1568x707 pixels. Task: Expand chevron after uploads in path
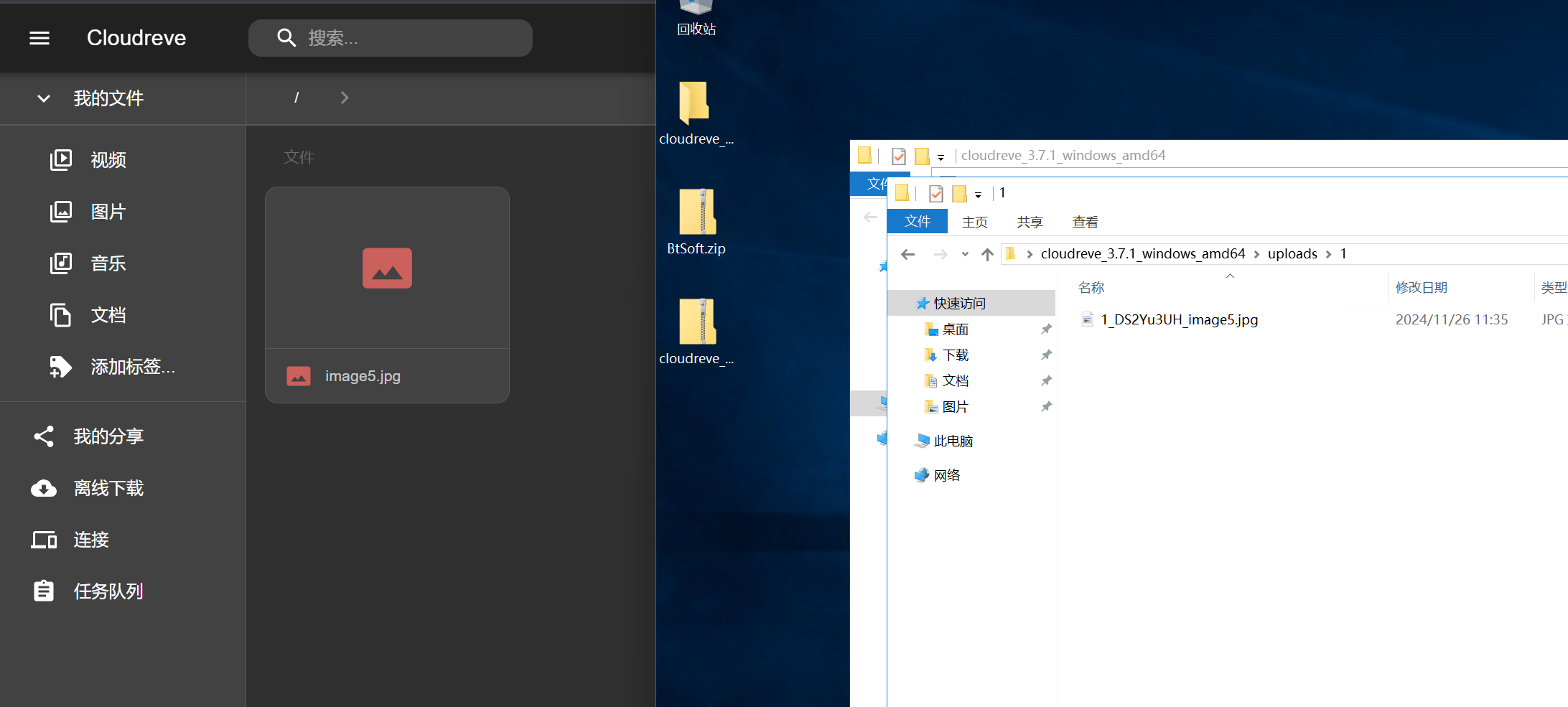pos(1329,254)
